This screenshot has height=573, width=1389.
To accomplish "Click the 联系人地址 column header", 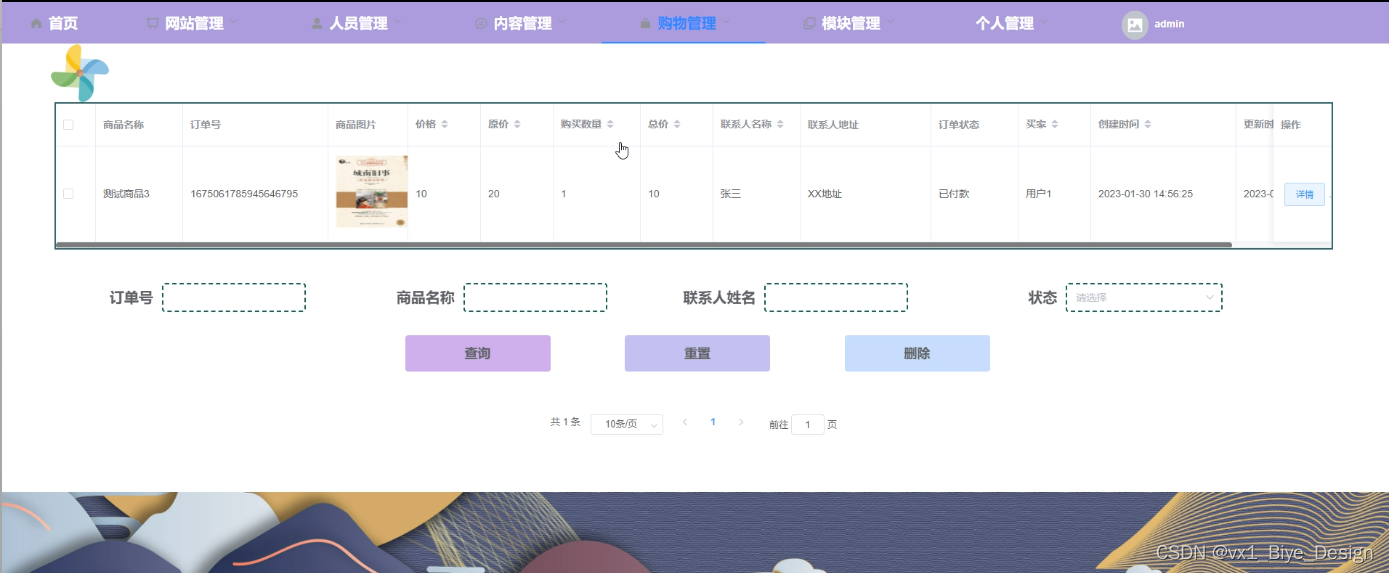I will point(834,125).
